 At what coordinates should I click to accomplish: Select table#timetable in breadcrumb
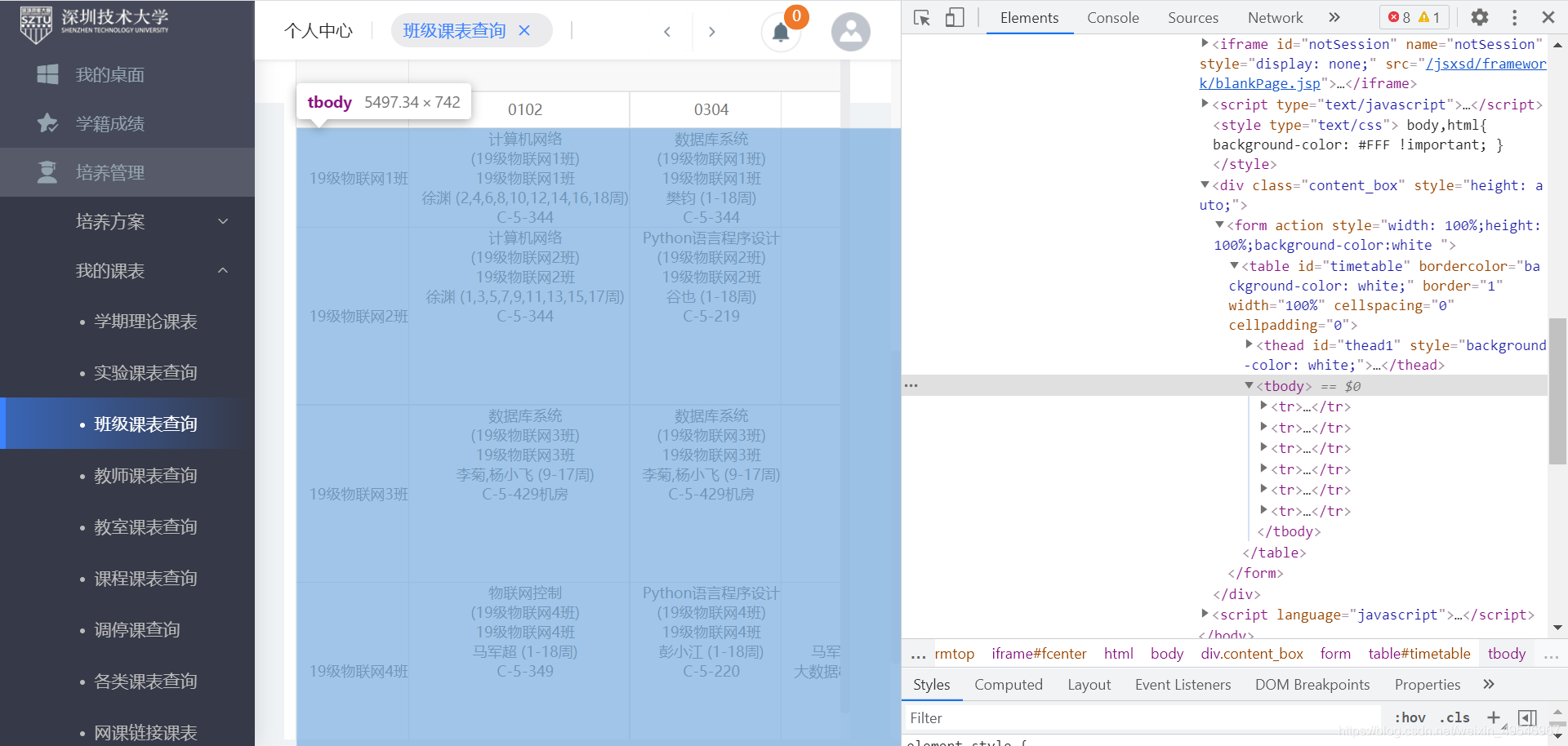(1419, 654)
